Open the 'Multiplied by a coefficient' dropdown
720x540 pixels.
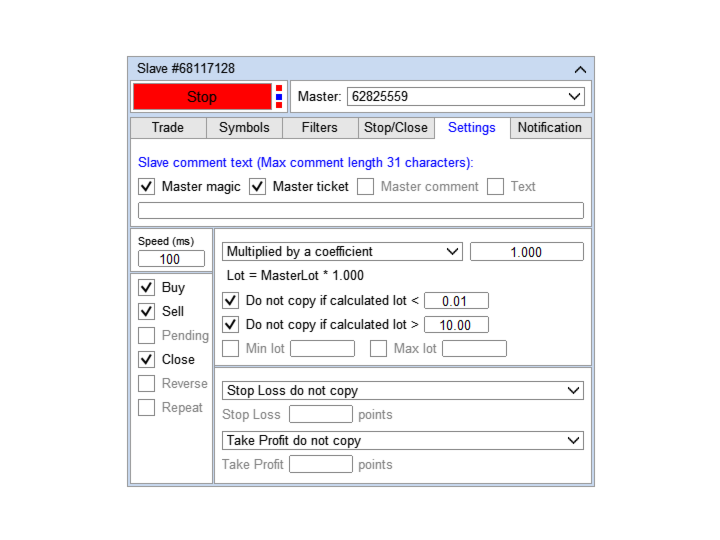pos(343,252)
